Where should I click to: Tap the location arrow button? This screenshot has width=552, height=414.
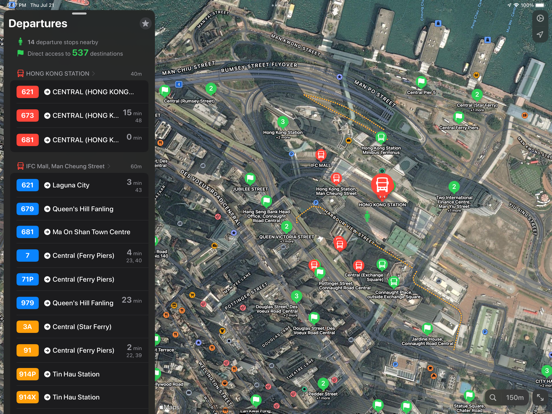click(540, 34)
